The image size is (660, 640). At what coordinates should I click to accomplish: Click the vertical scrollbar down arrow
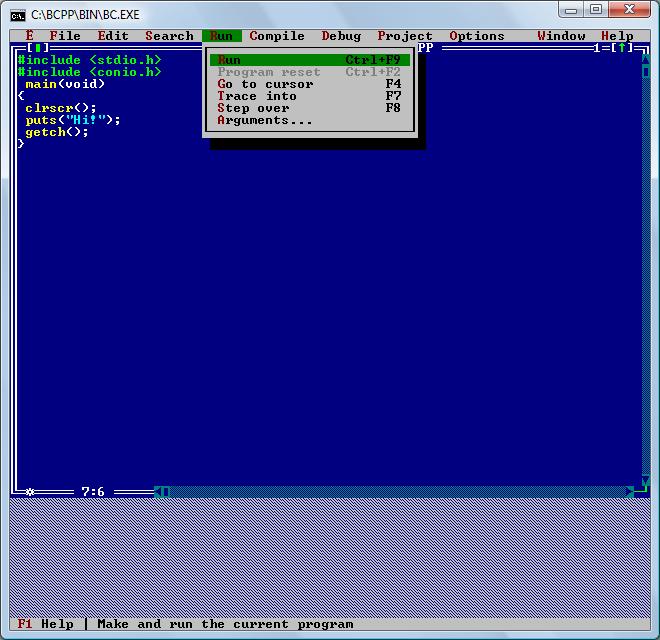tap(645, 480)
